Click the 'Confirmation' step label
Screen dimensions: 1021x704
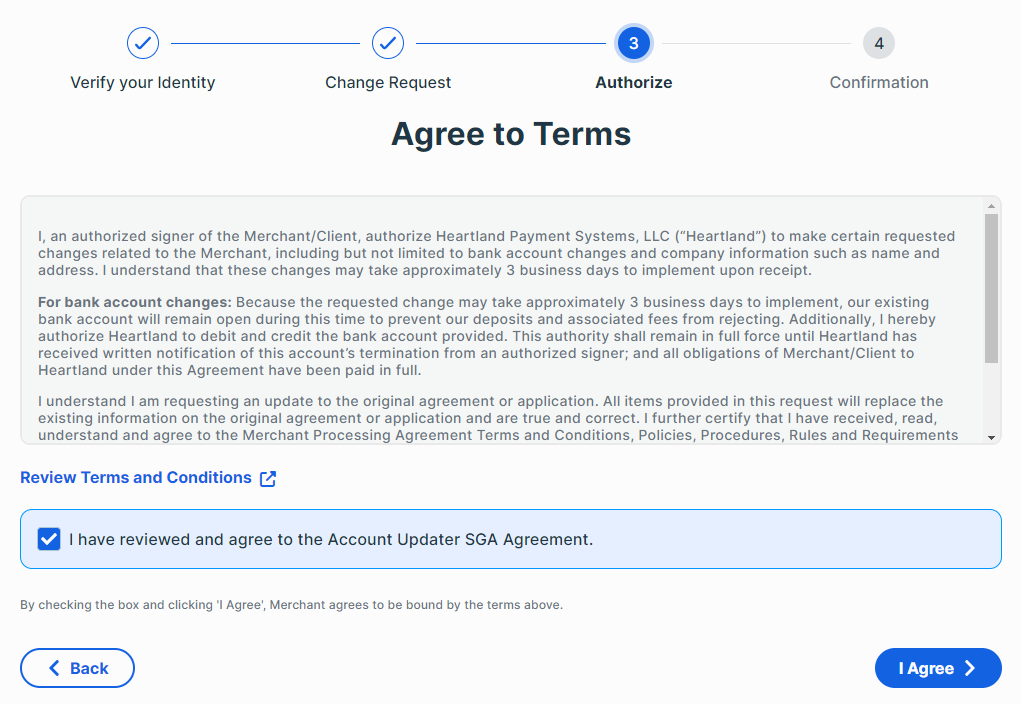pyautogui.click(x=879, y=83)
